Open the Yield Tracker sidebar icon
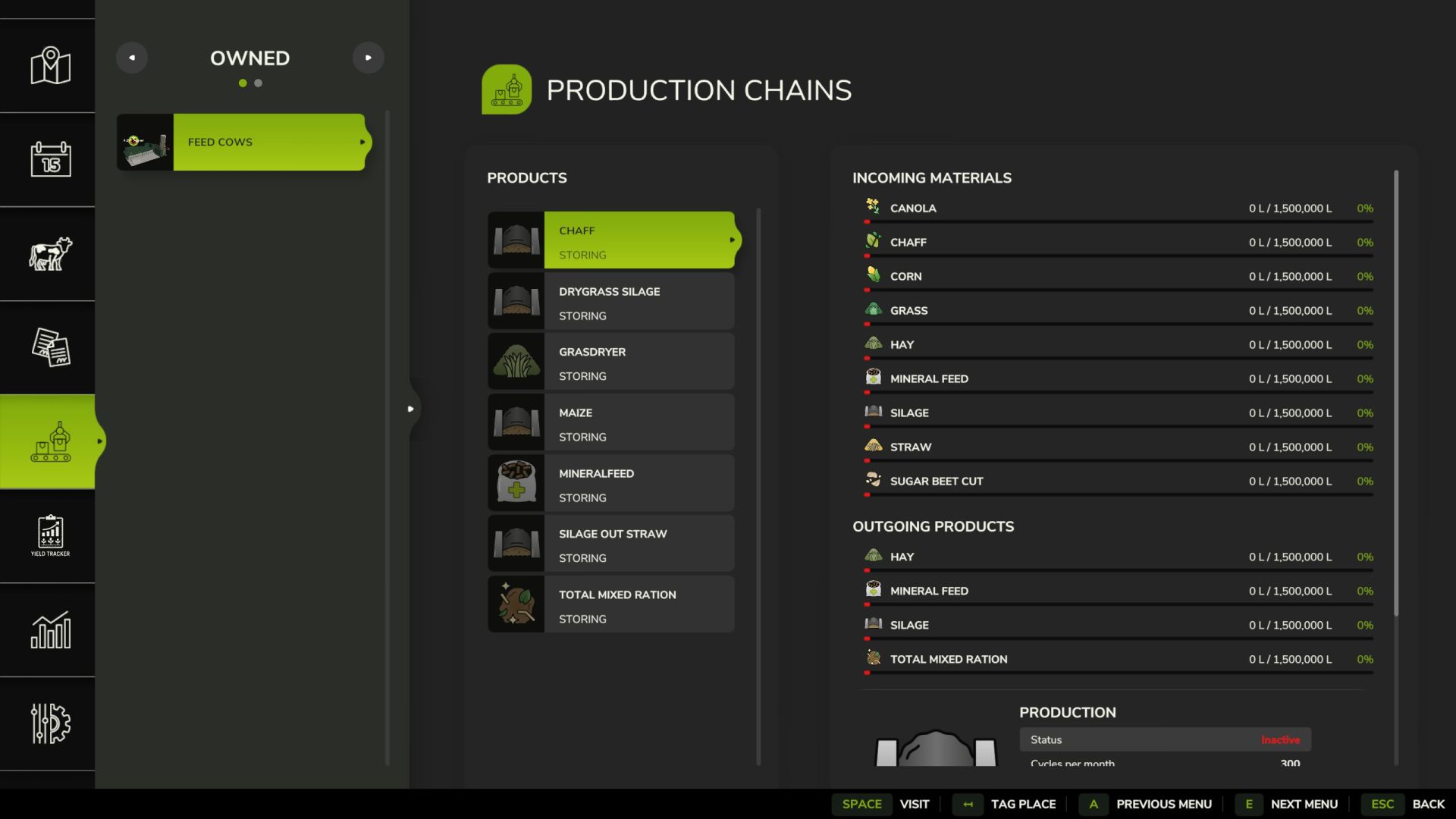This screenshot has height=819, width=1456. pos(50,535)
